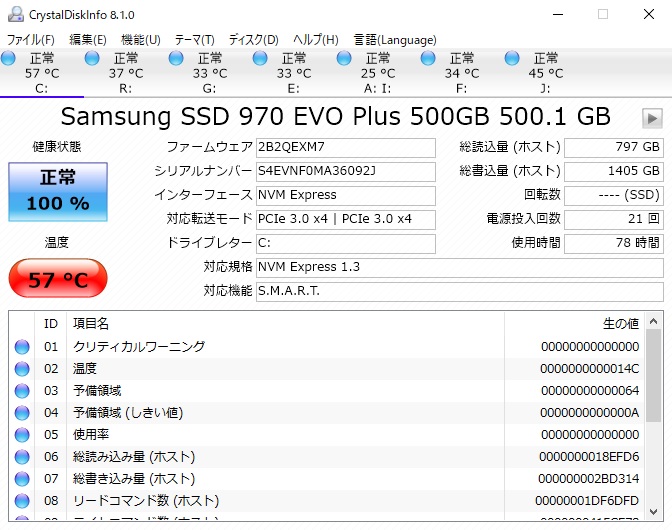Image resolution: width=672 pixels, height=530 pixels.
Task: Click the 項目名 column header
Action: (x=285, y=323)
